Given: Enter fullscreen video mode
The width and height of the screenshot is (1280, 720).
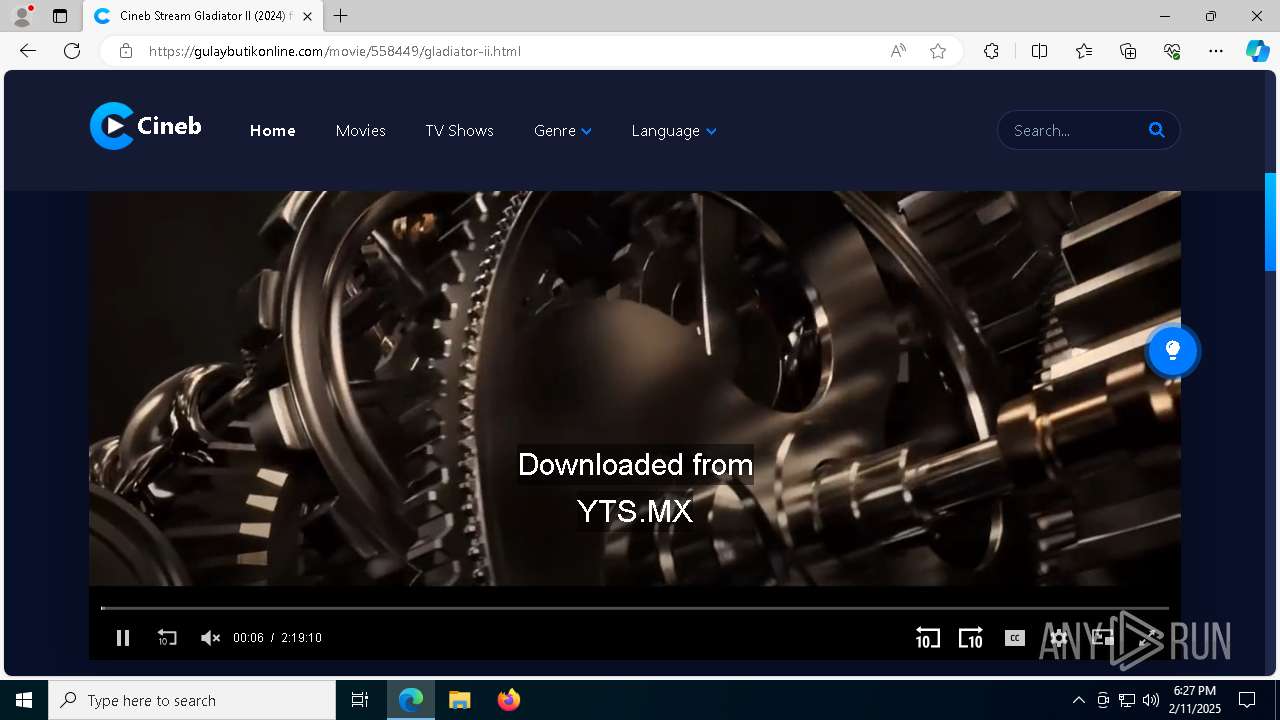Looking at the screenshot, I should 1147,637.
